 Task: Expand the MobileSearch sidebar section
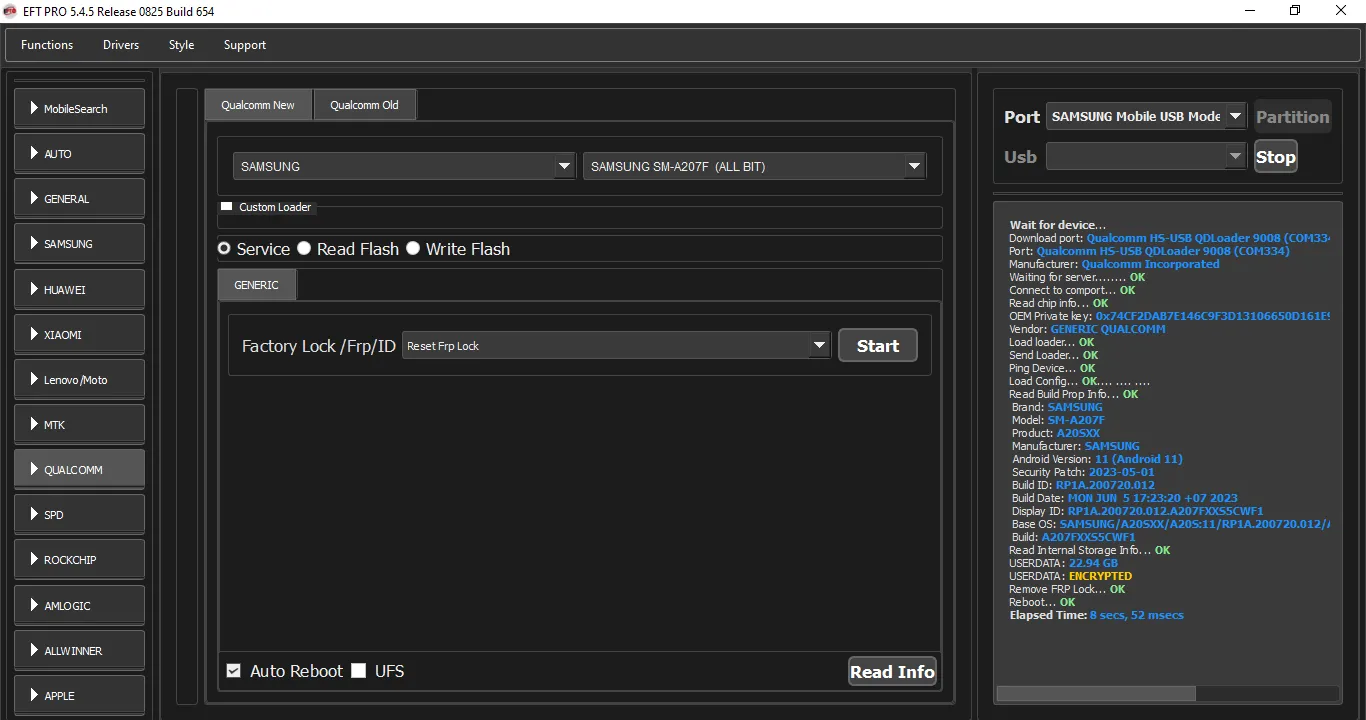[79, 108]
